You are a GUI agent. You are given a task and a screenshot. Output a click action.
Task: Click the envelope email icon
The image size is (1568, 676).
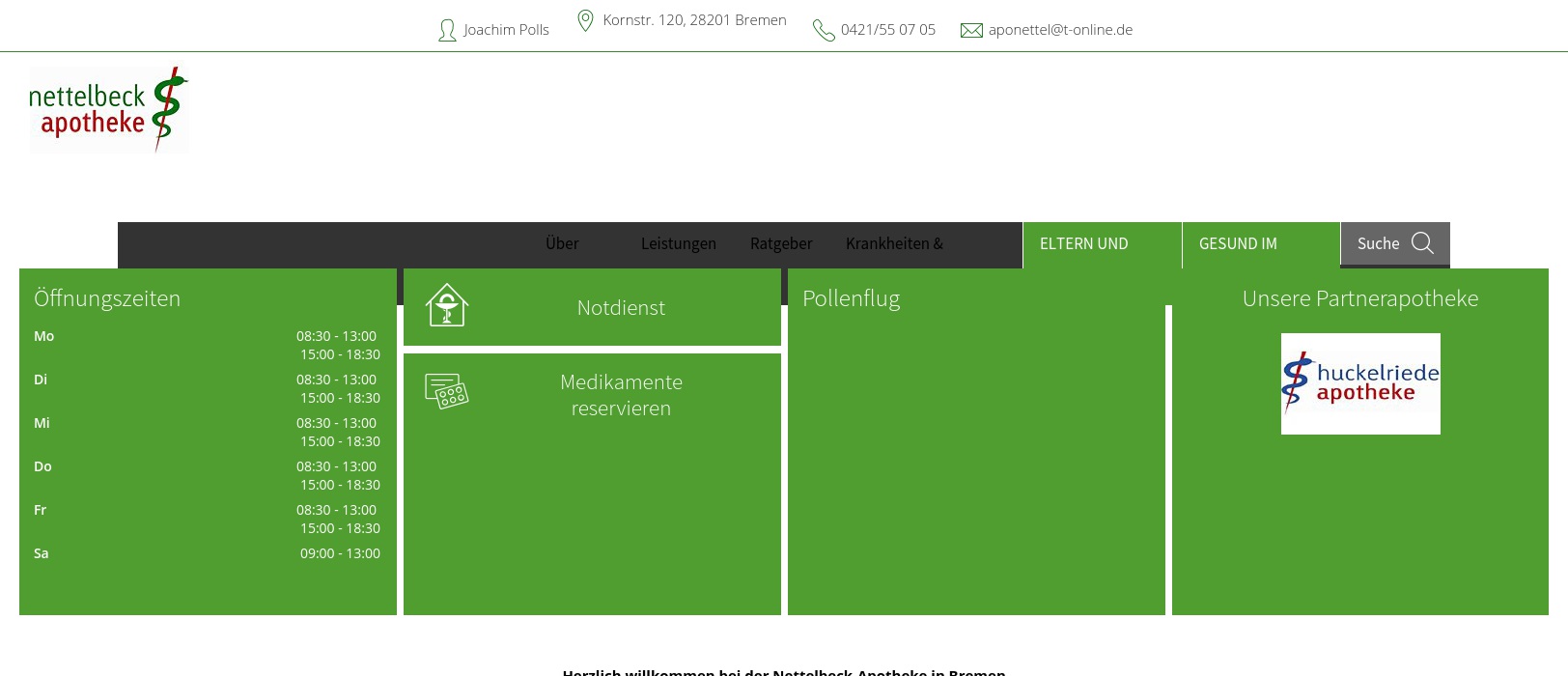coord(971,31)
